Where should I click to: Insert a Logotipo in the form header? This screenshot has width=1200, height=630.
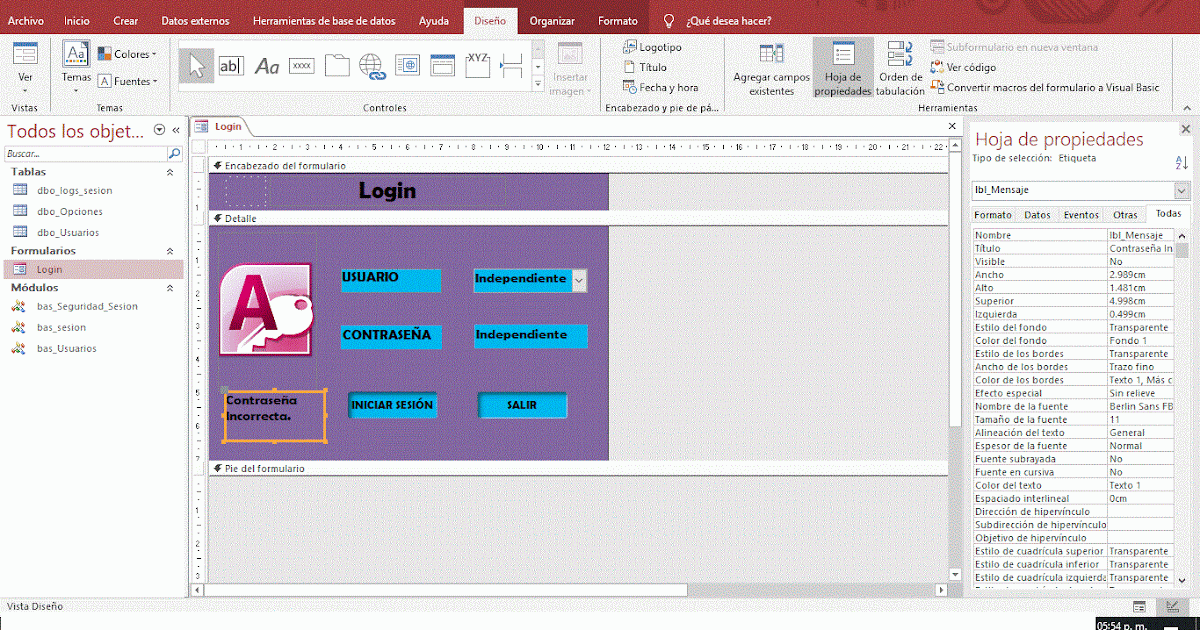click(x=654, y=46)
